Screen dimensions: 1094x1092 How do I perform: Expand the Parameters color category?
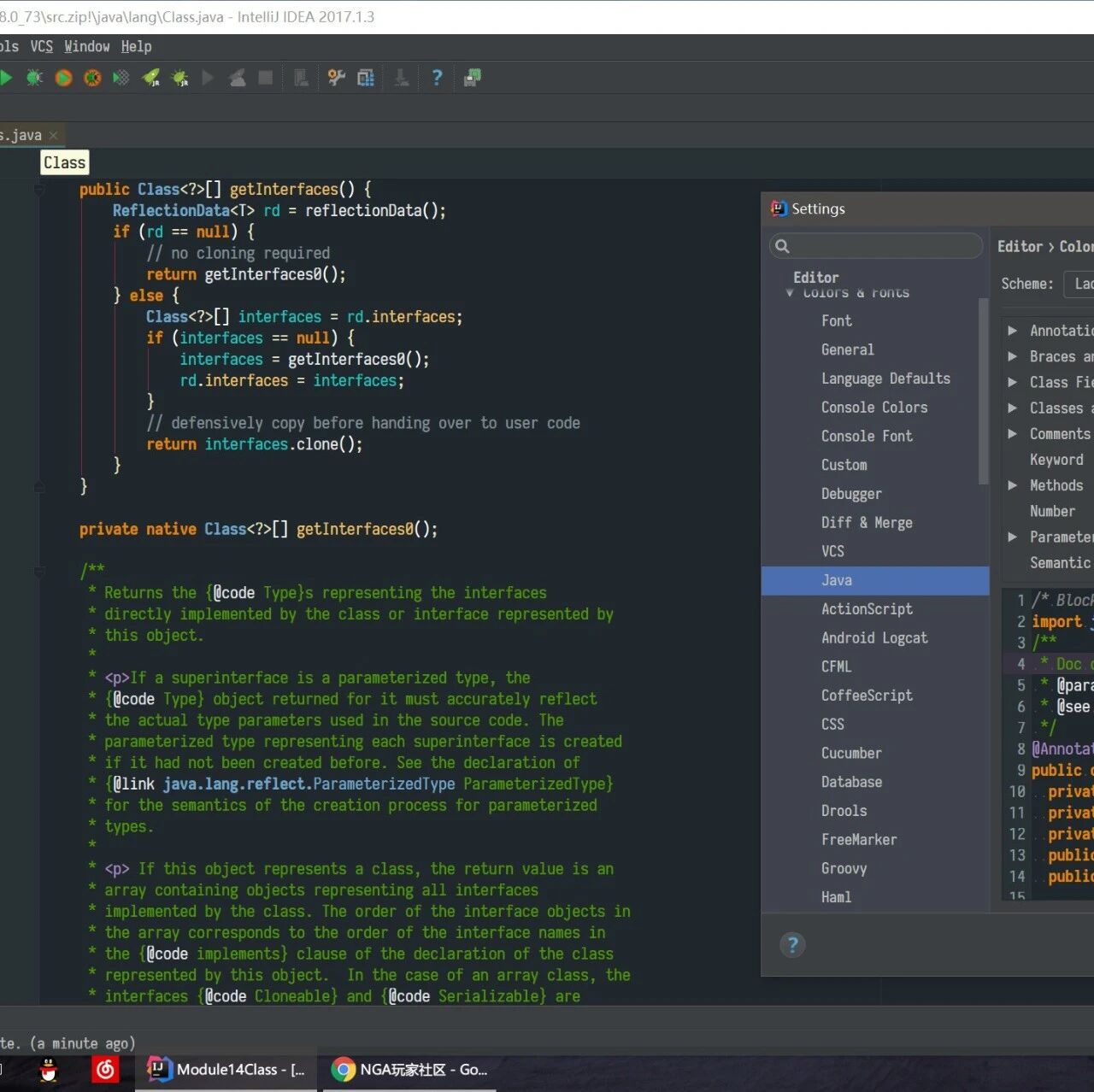coord(1012,537)
